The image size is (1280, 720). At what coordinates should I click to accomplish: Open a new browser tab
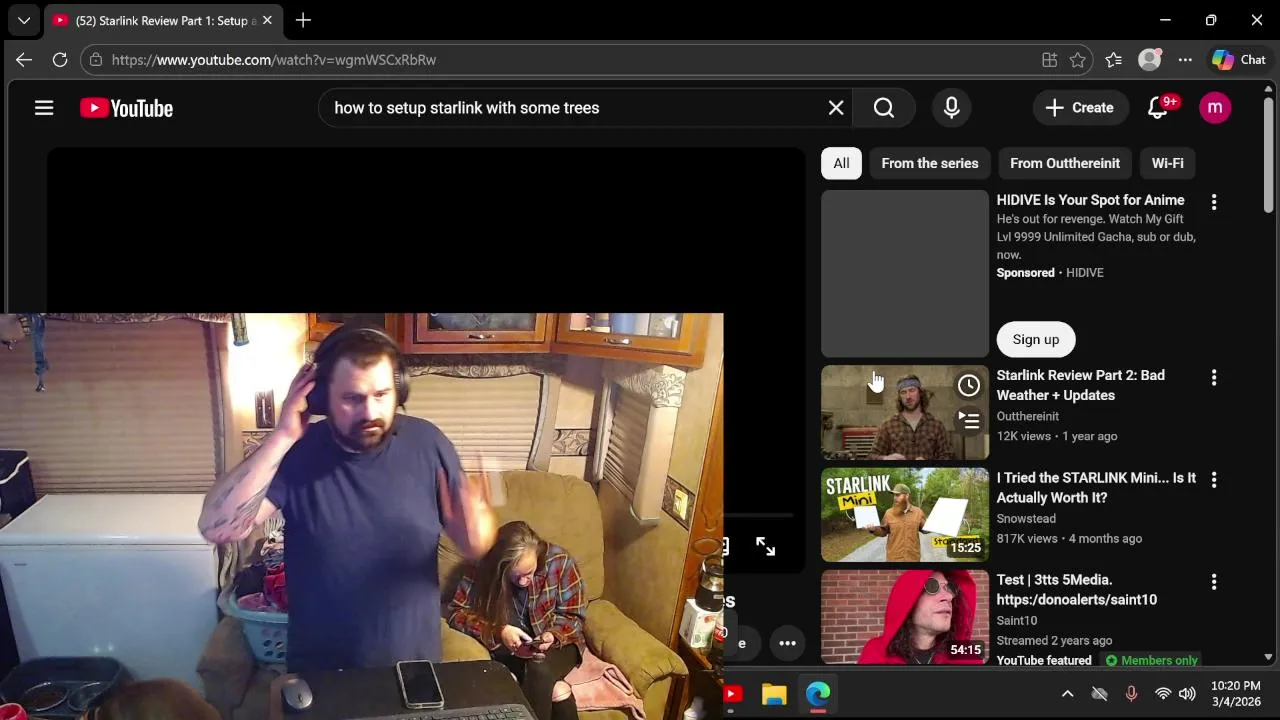[x=303, y=20]
